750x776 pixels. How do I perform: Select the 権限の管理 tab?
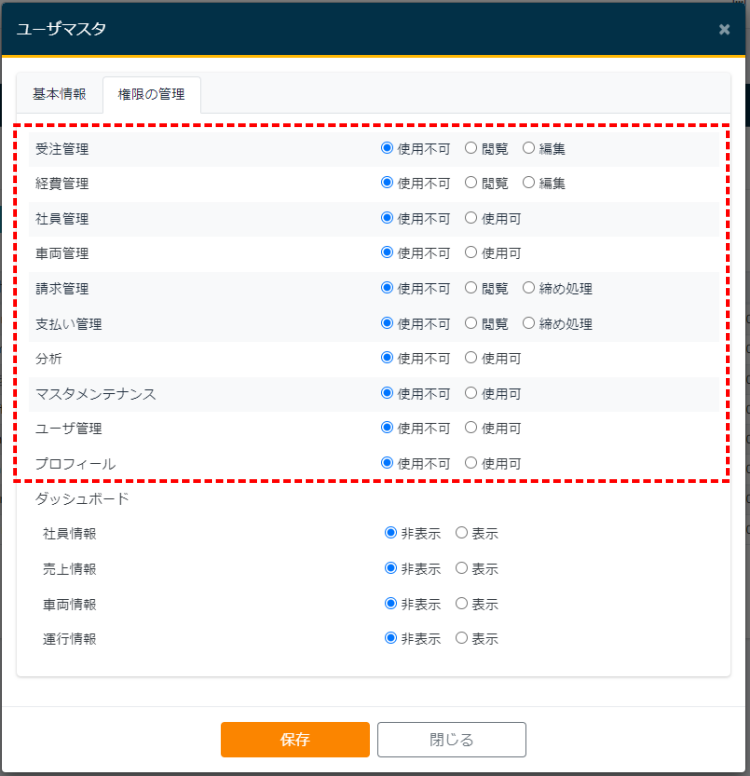tap(151, 95)
